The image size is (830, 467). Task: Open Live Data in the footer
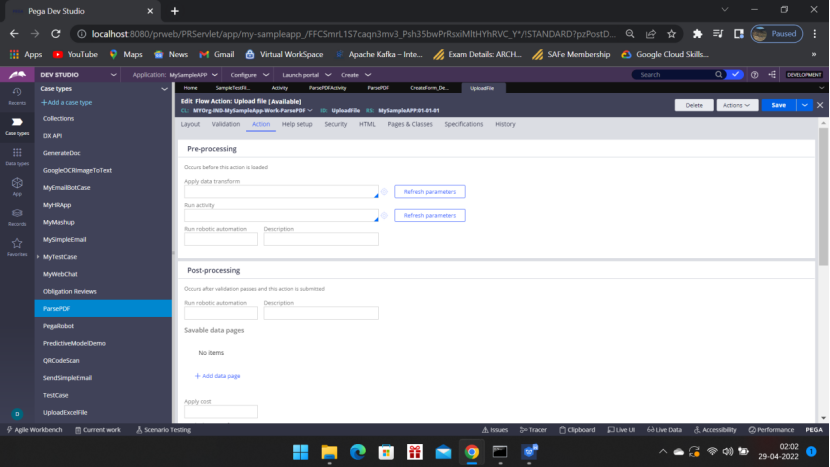click(664, 429)
